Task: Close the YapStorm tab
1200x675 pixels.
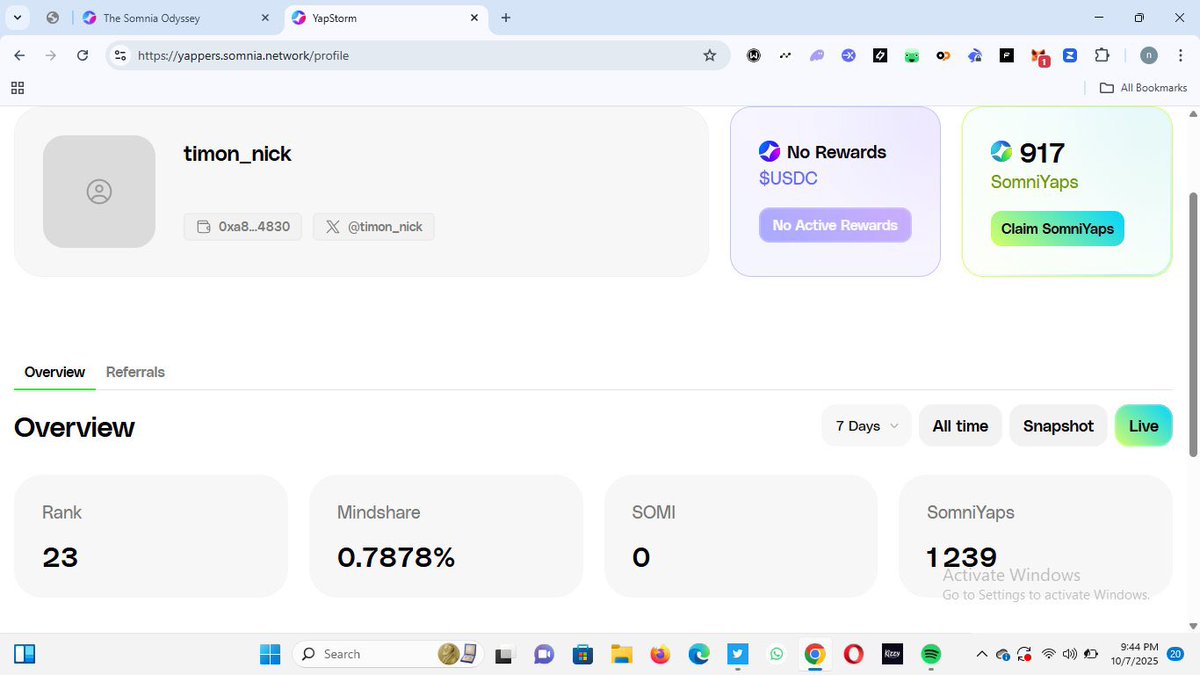Action: pyautogui.click(x=475, y=18)
